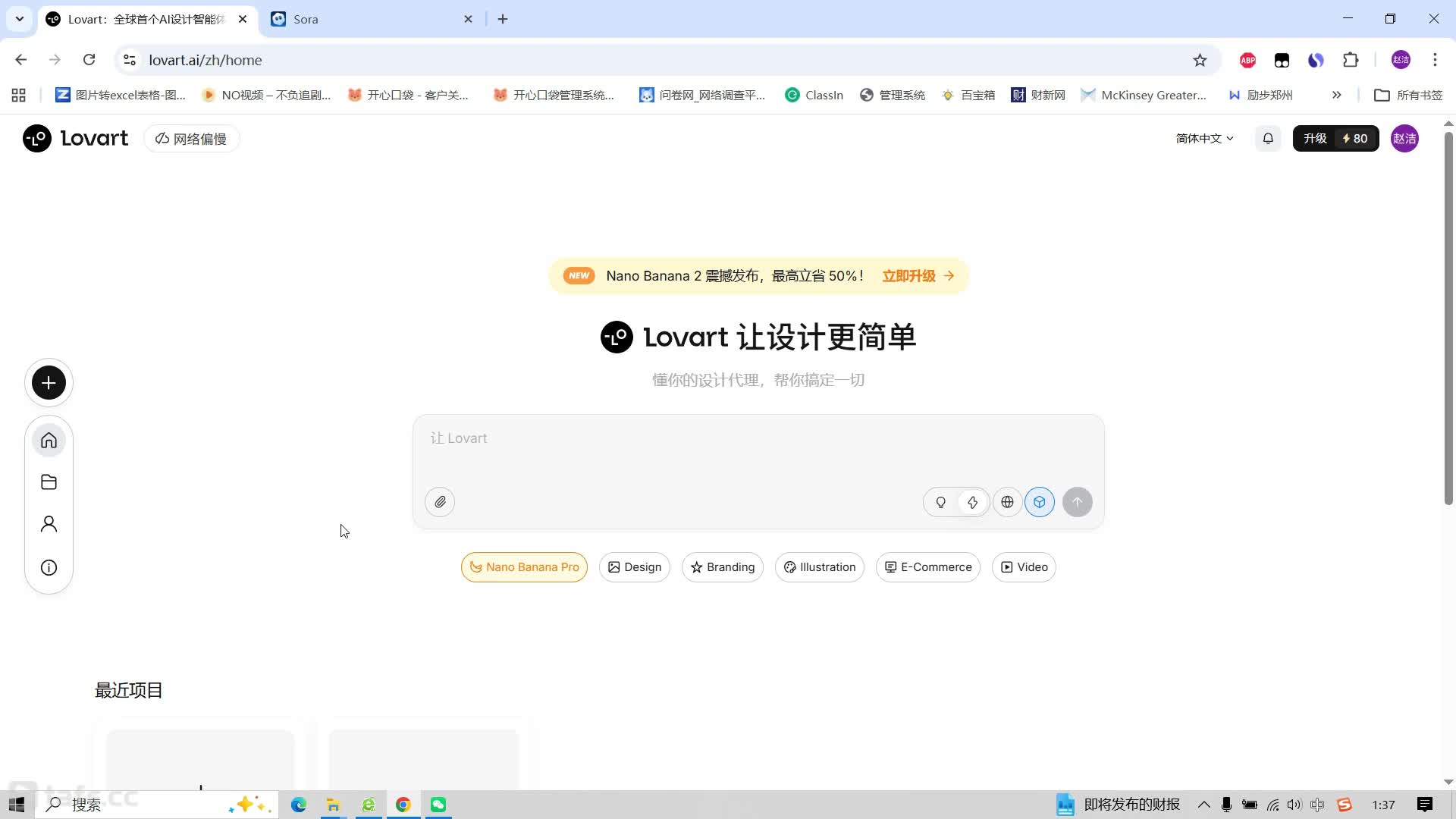Viewport: 1456px width, 819px height.
Task: Open the 开心口袋管理系统 bookmark
Action: [x=554, y=95]
